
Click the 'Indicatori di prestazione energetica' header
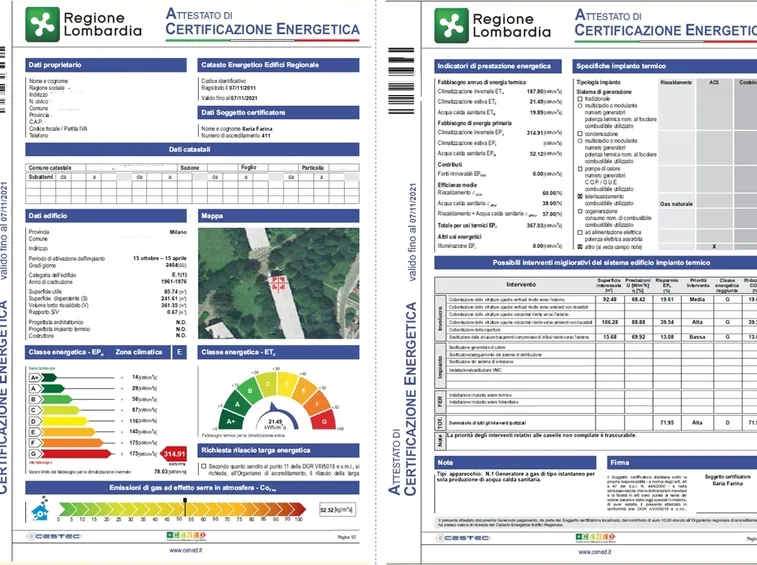498,66
